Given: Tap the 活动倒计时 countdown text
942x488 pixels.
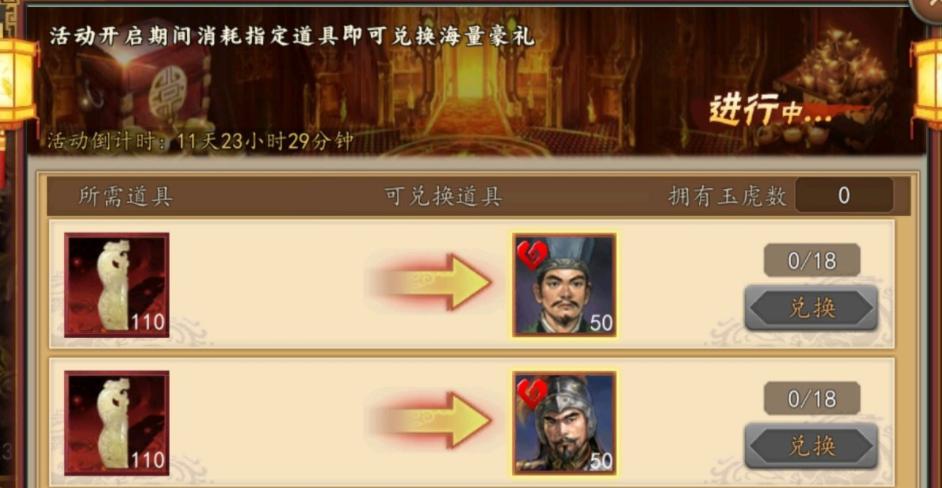Looking at the screenshot, I should 200,142.
